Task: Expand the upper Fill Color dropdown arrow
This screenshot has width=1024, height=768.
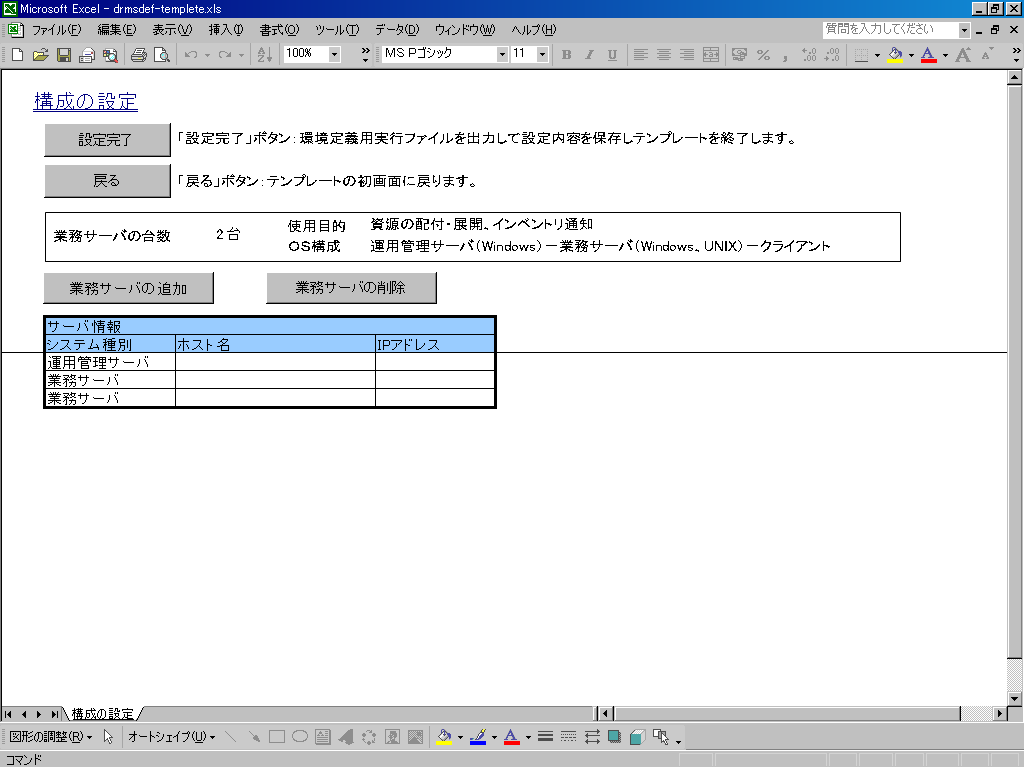Action: [x=911, y=55]
